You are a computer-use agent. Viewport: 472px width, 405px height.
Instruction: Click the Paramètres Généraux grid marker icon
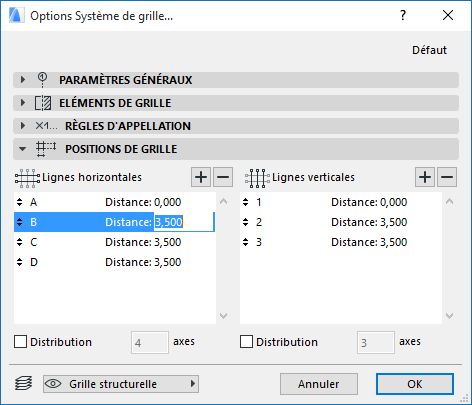[x=42, y=80]
